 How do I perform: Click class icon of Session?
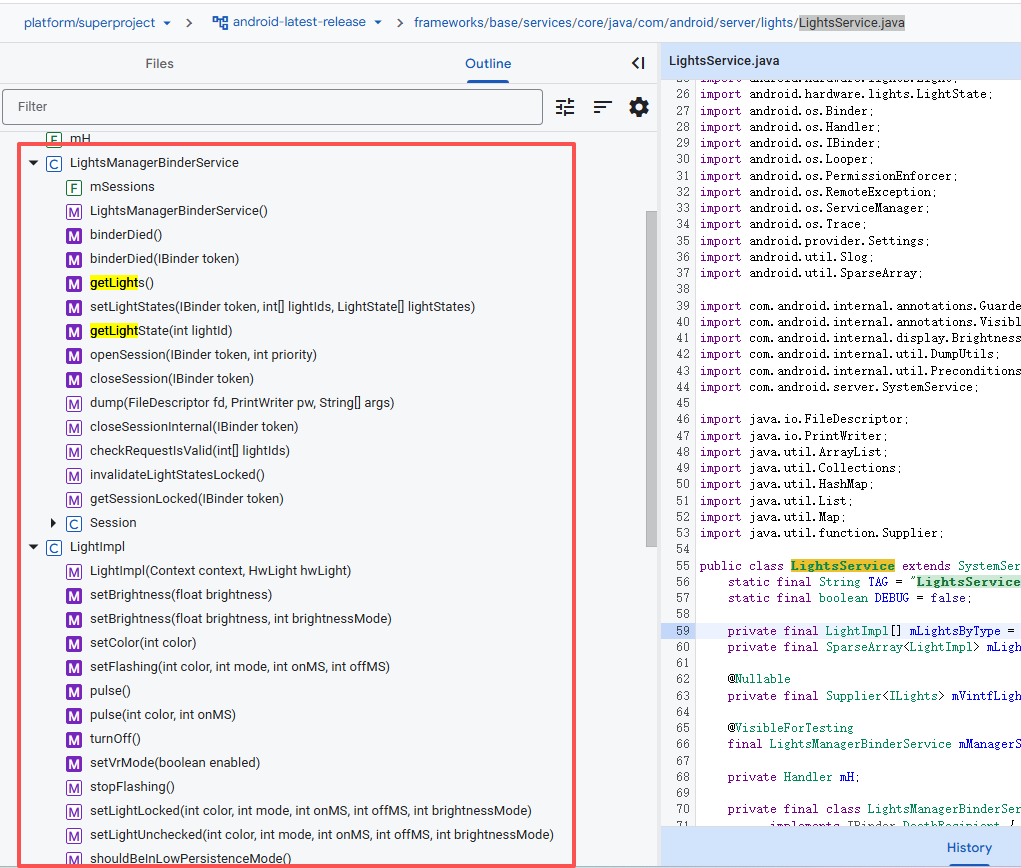point(74,524)
